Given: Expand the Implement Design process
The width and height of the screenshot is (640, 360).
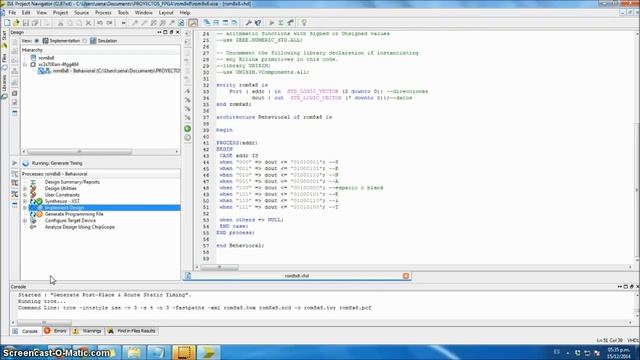Looking at the screenshot, I should (x=25, y=208).
